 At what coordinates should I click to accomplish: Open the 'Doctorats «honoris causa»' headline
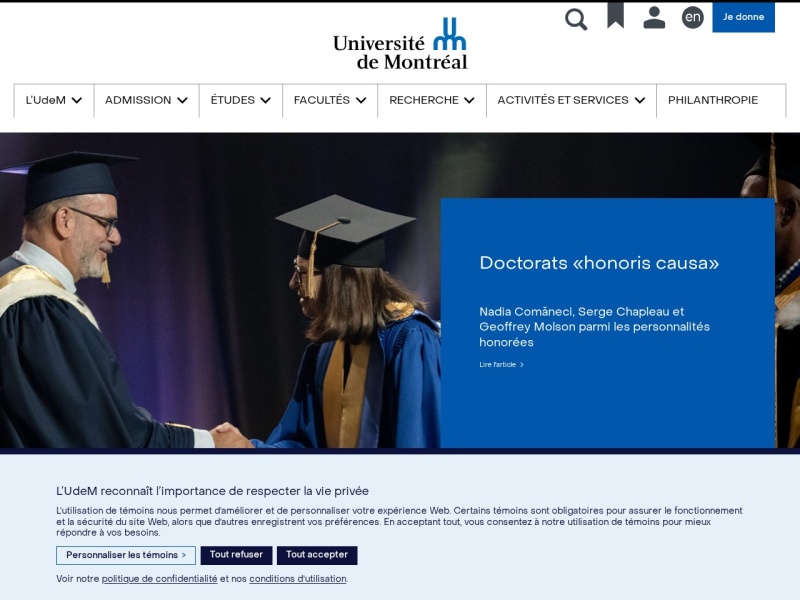click(599, 263)
